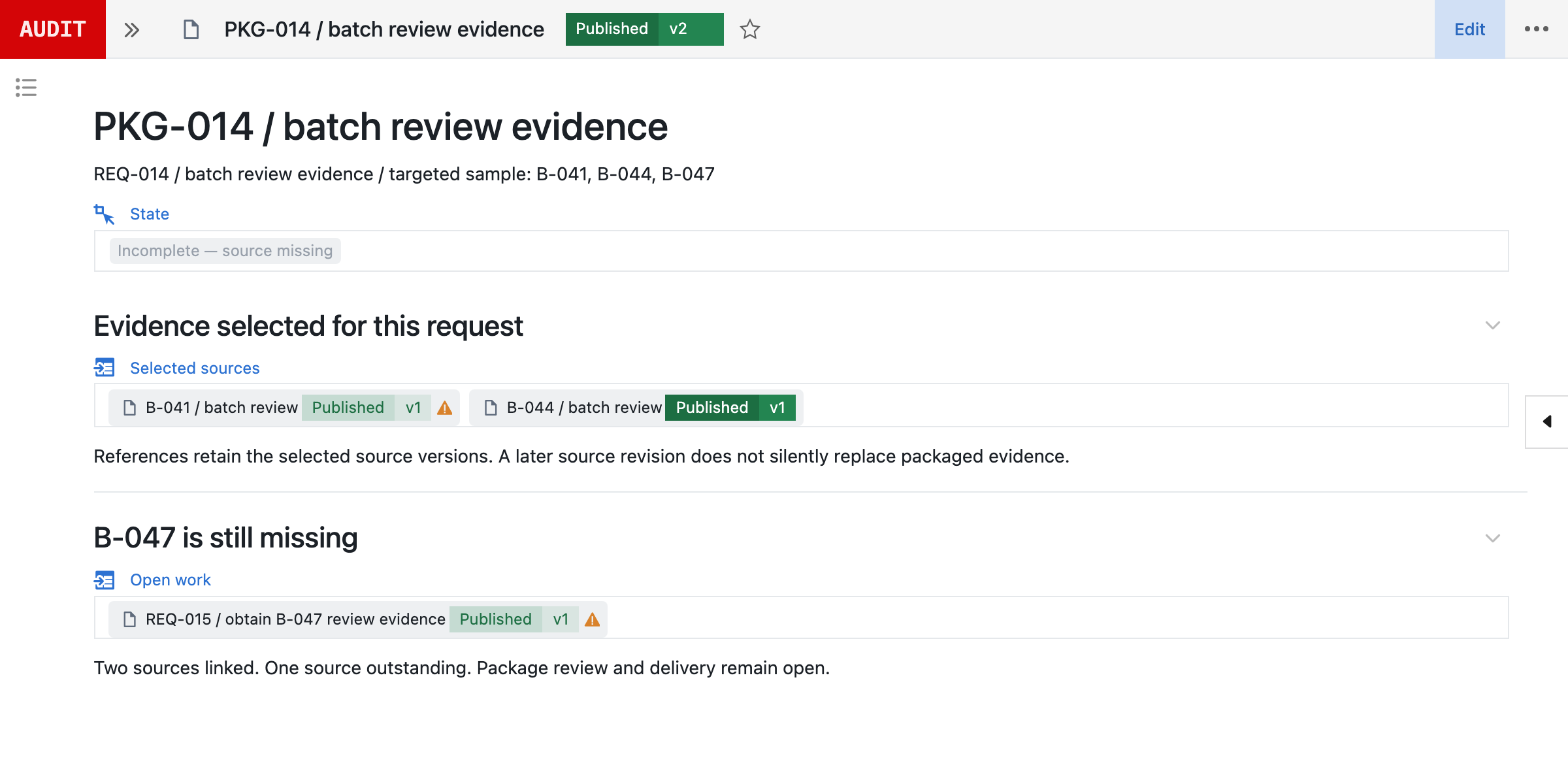1568x784 pixels.
Task: Collapse the Evidence selected for this request section
Action: [1492, 325]
